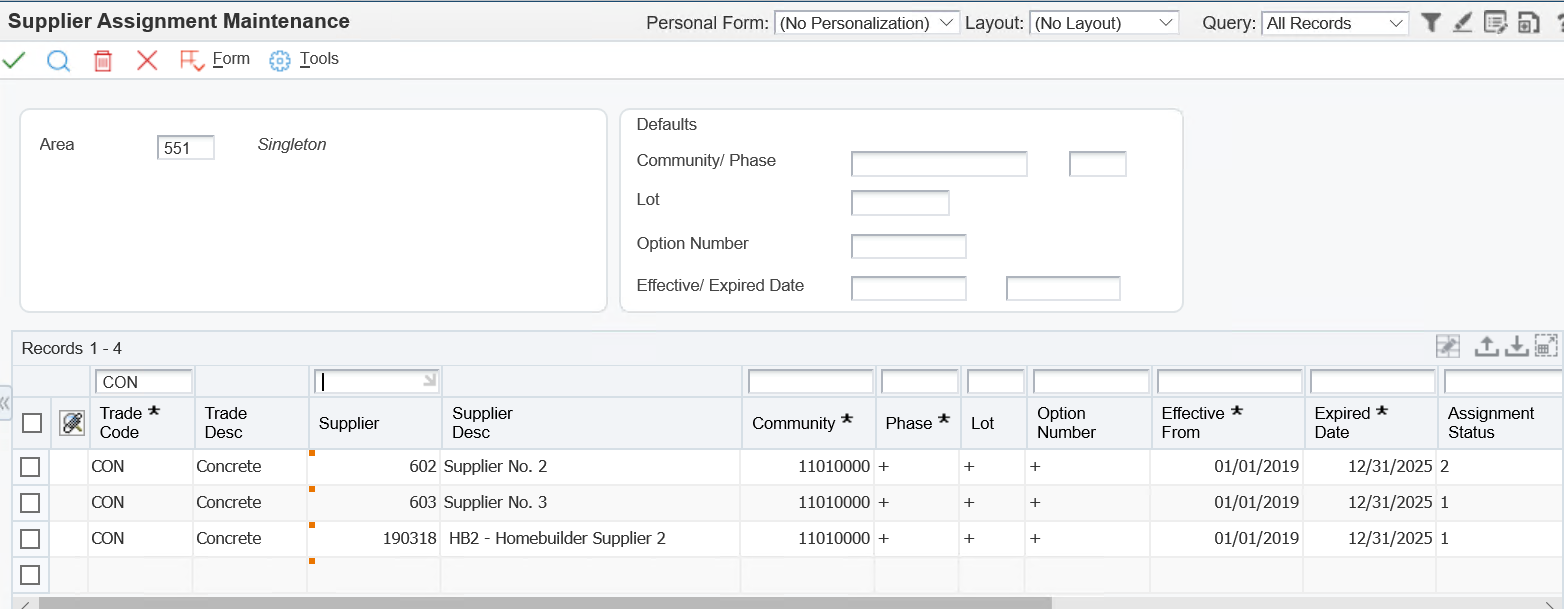Click the Effective From column filter field
The height and width of the screenshot is (609, 1564).
point(1230,382)
